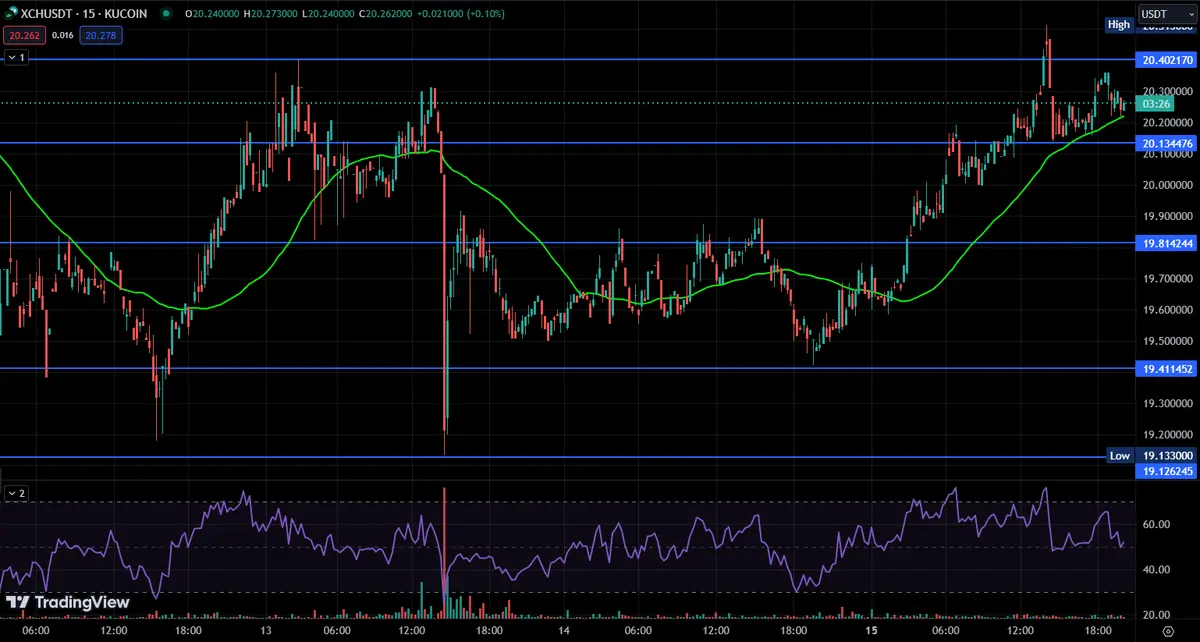Click the 60.00 RSI scale label
This screenshot has width=1200, height=642.
pos(1155,524)
